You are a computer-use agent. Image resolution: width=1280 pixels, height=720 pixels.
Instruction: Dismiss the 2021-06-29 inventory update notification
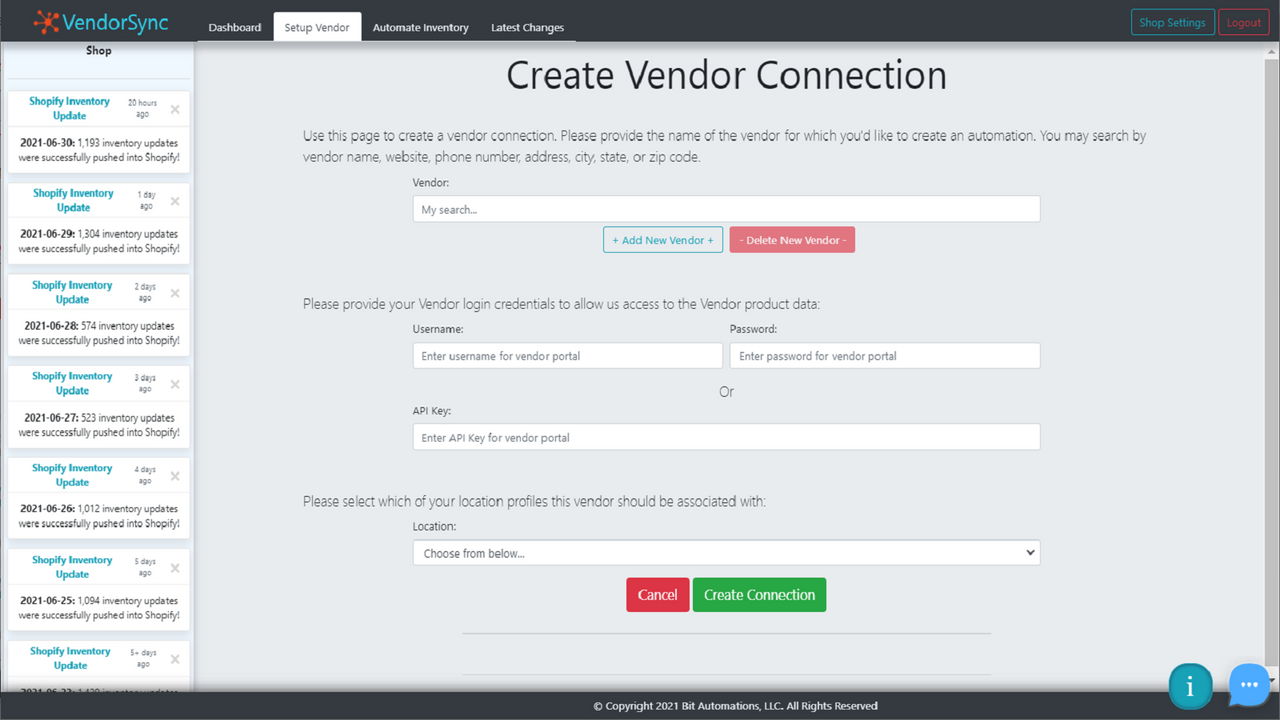tap(175, 199)
